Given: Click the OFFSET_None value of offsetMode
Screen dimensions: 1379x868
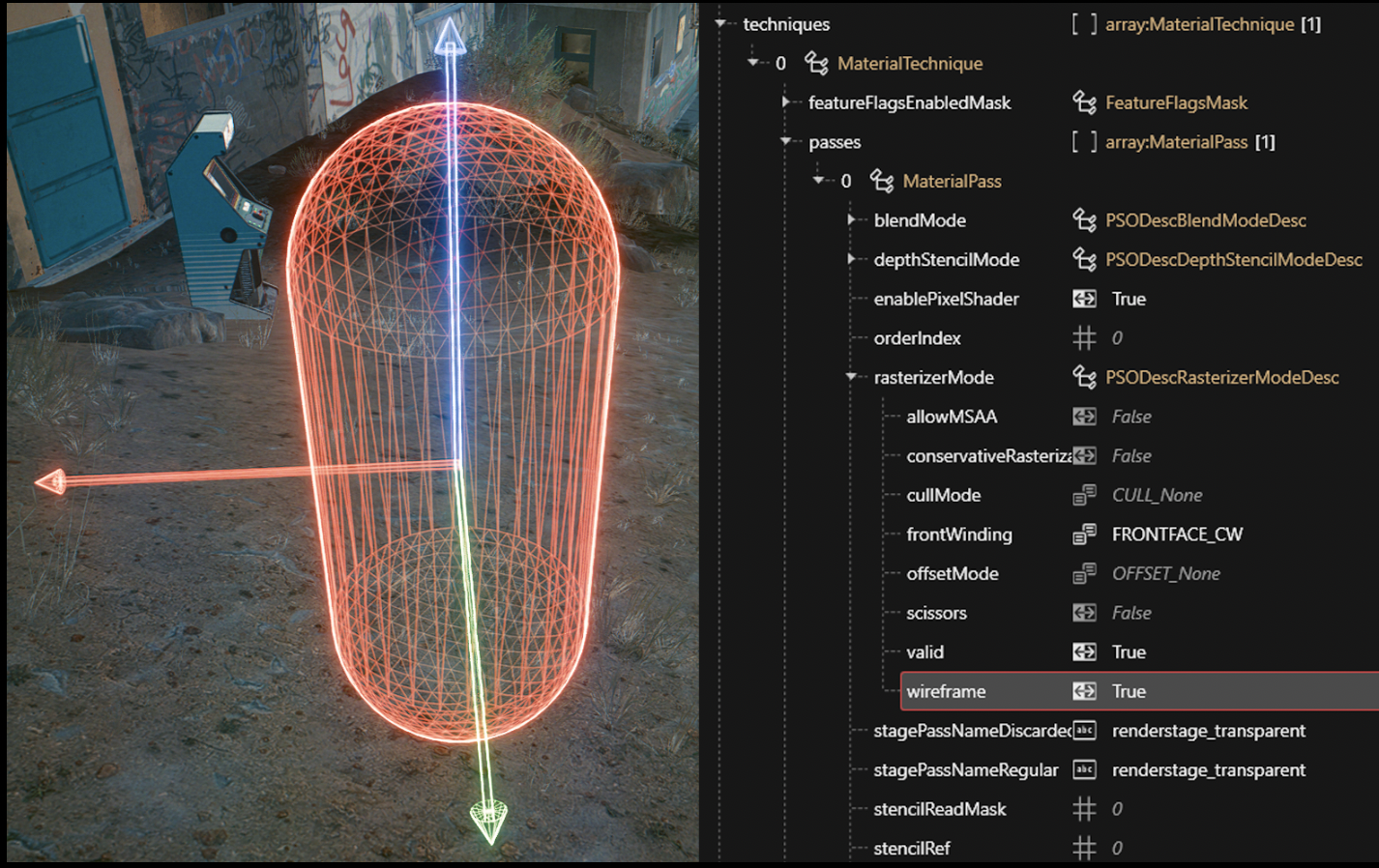Looking at the screenshot, I should pos(1165,573).
